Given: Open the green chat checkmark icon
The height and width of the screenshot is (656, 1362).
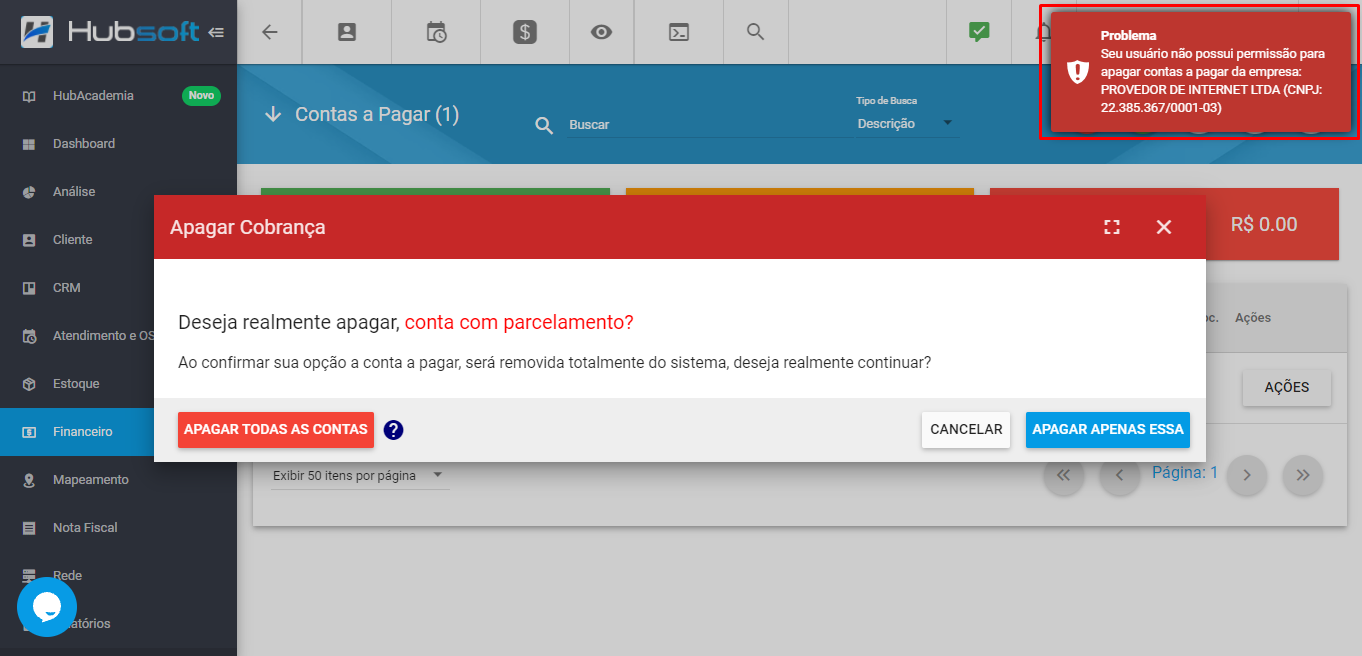Looking at the screenshot, I should pyautogui.click(x=979, y=32).
